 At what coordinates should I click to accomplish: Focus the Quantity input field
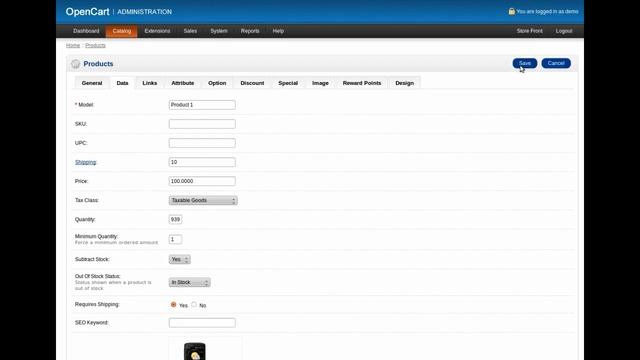(175, 220)
